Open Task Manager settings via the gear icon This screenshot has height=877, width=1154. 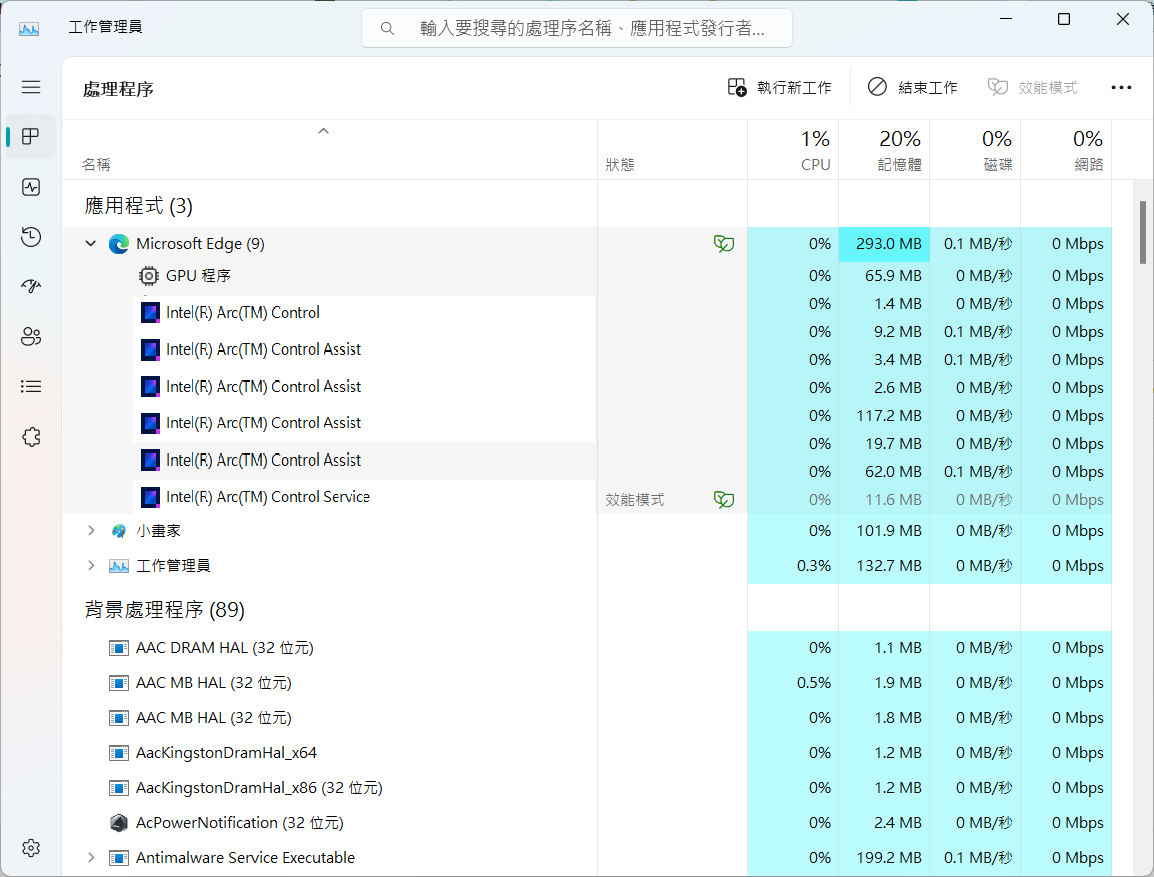click(31, 848)
